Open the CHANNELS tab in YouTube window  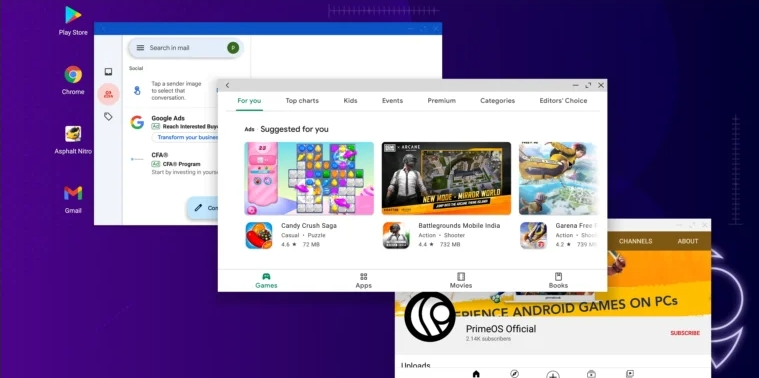(635, 241)
